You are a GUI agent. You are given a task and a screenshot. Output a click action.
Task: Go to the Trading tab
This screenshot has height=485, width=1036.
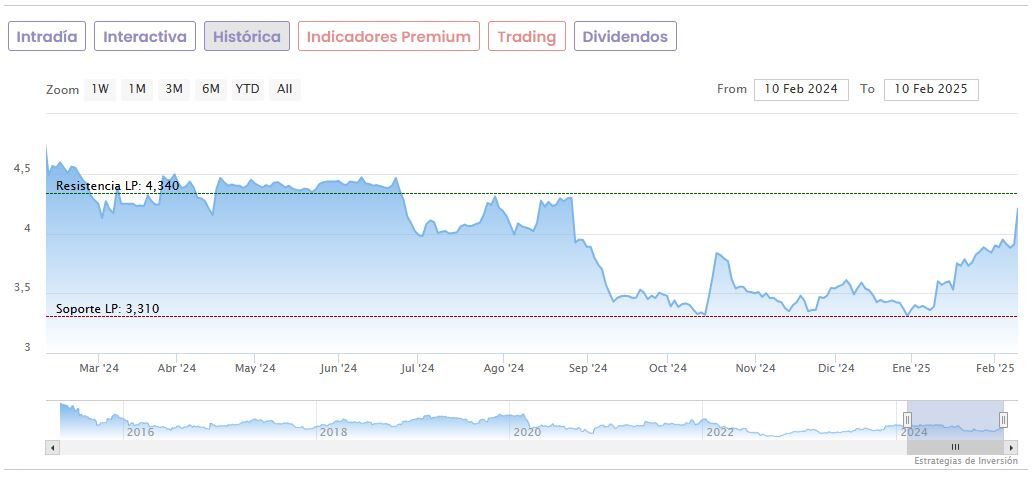pyautogui.click(x=526, y=37)
